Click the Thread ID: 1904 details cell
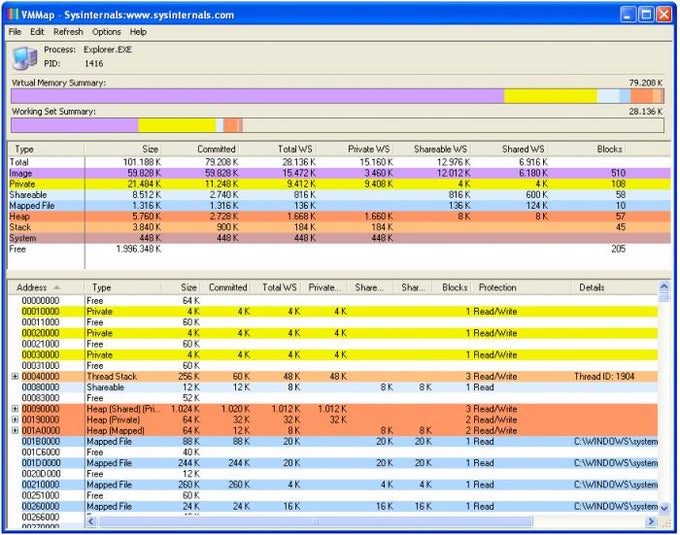 [x=604, y=376]
